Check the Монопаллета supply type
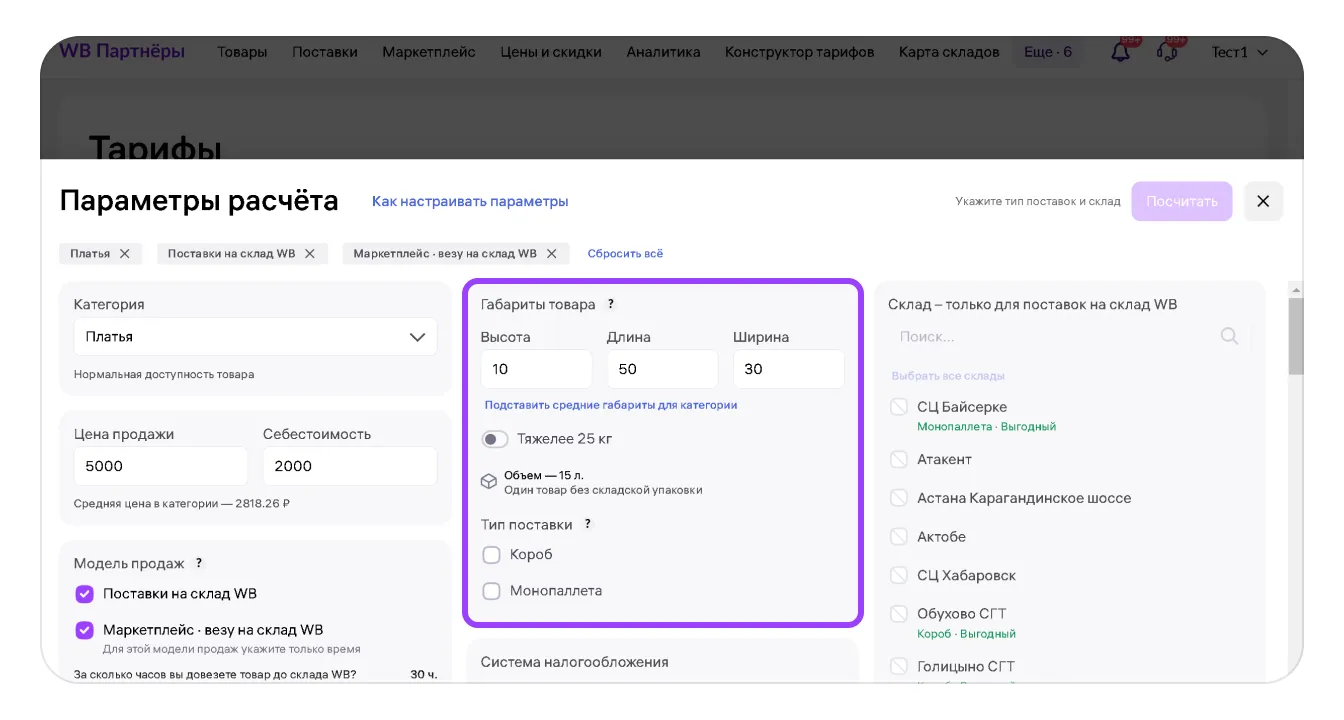 pos(491,591)
